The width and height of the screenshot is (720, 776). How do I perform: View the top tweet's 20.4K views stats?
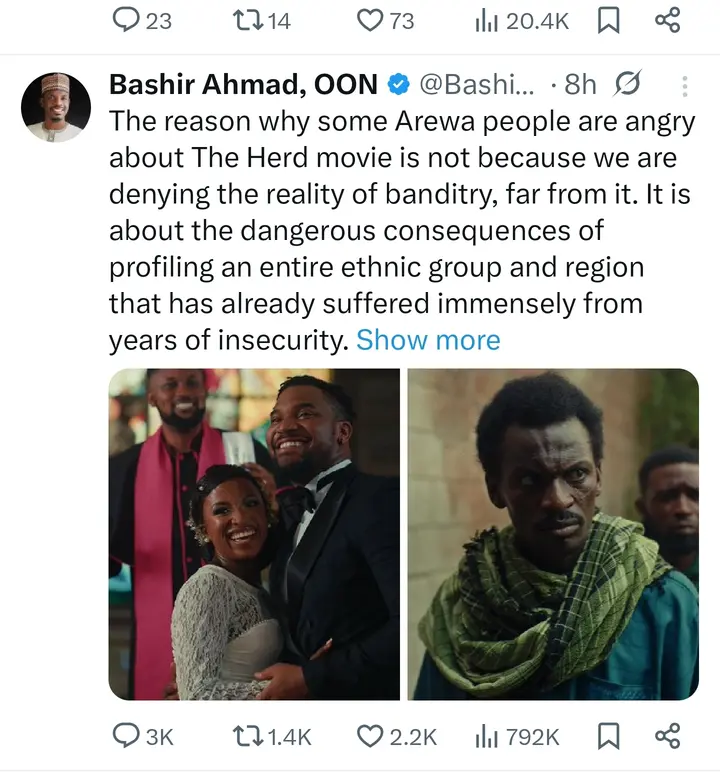pos(487,20)
